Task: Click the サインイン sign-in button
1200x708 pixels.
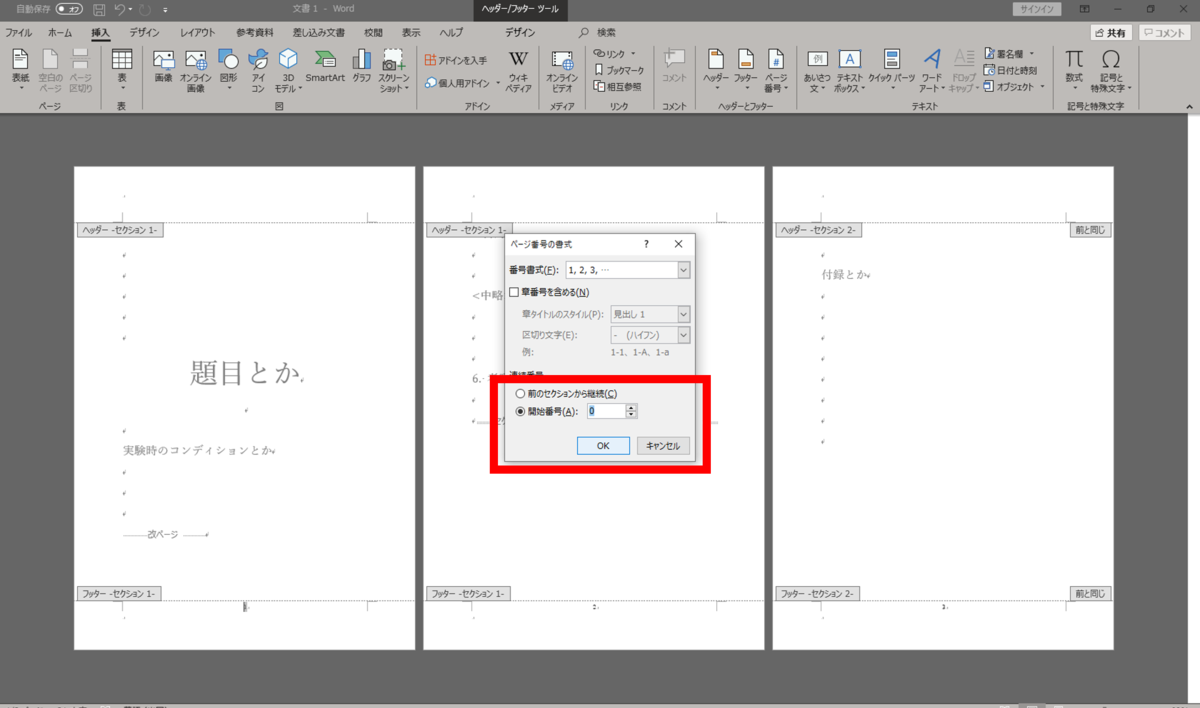Action: [1035, 9]
